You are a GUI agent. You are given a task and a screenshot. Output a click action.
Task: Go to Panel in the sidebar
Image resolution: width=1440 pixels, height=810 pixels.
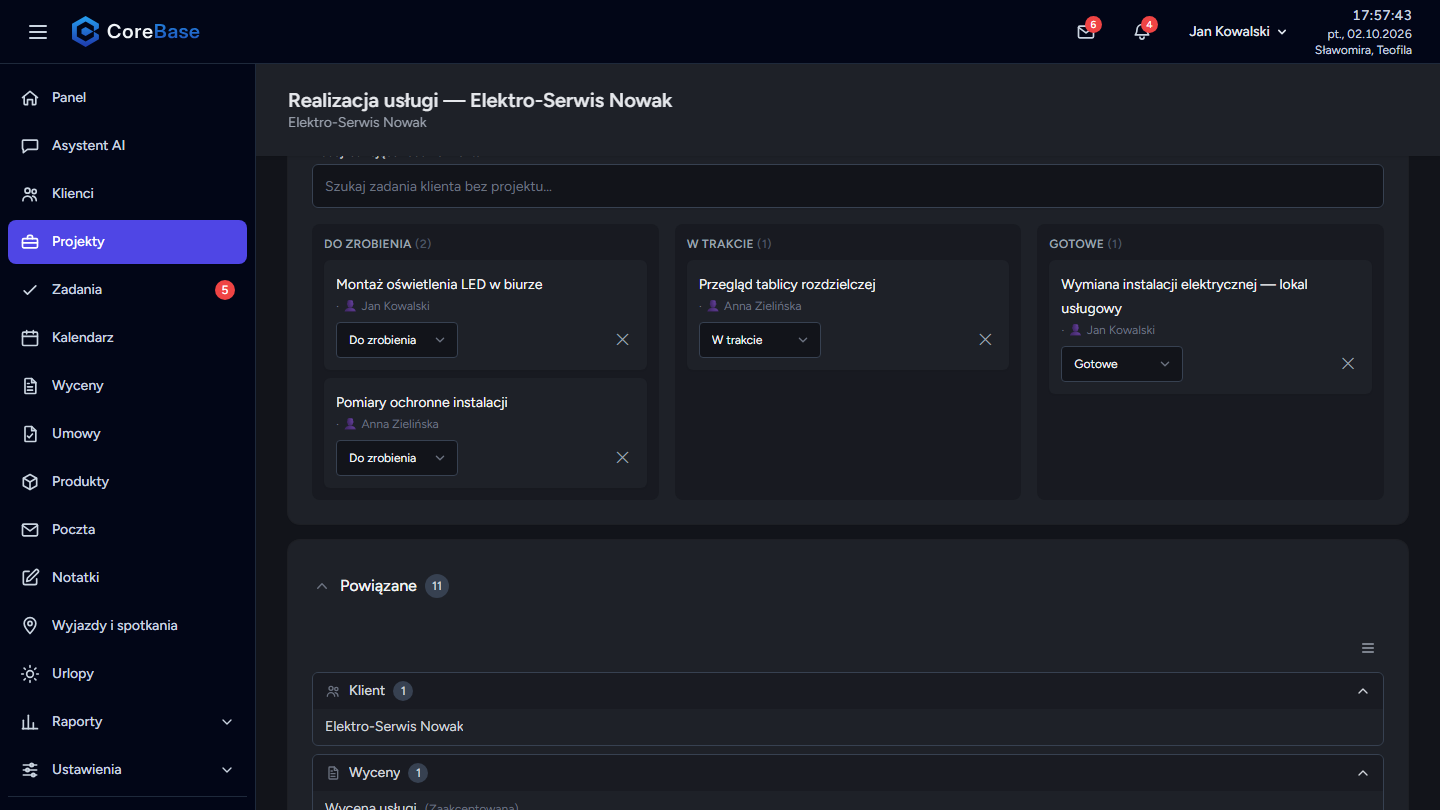pyautogui.click(x=127, y=97)
